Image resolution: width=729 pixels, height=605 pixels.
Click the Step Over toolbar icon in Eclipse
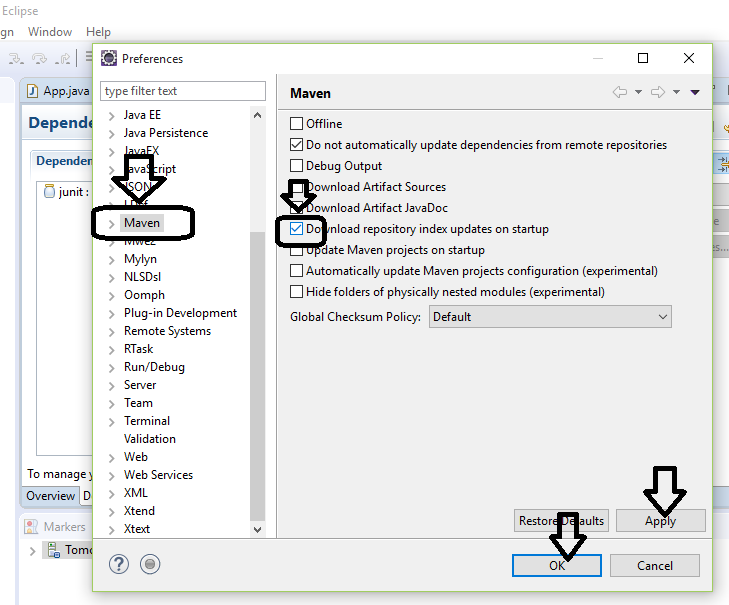coord(39,59)
